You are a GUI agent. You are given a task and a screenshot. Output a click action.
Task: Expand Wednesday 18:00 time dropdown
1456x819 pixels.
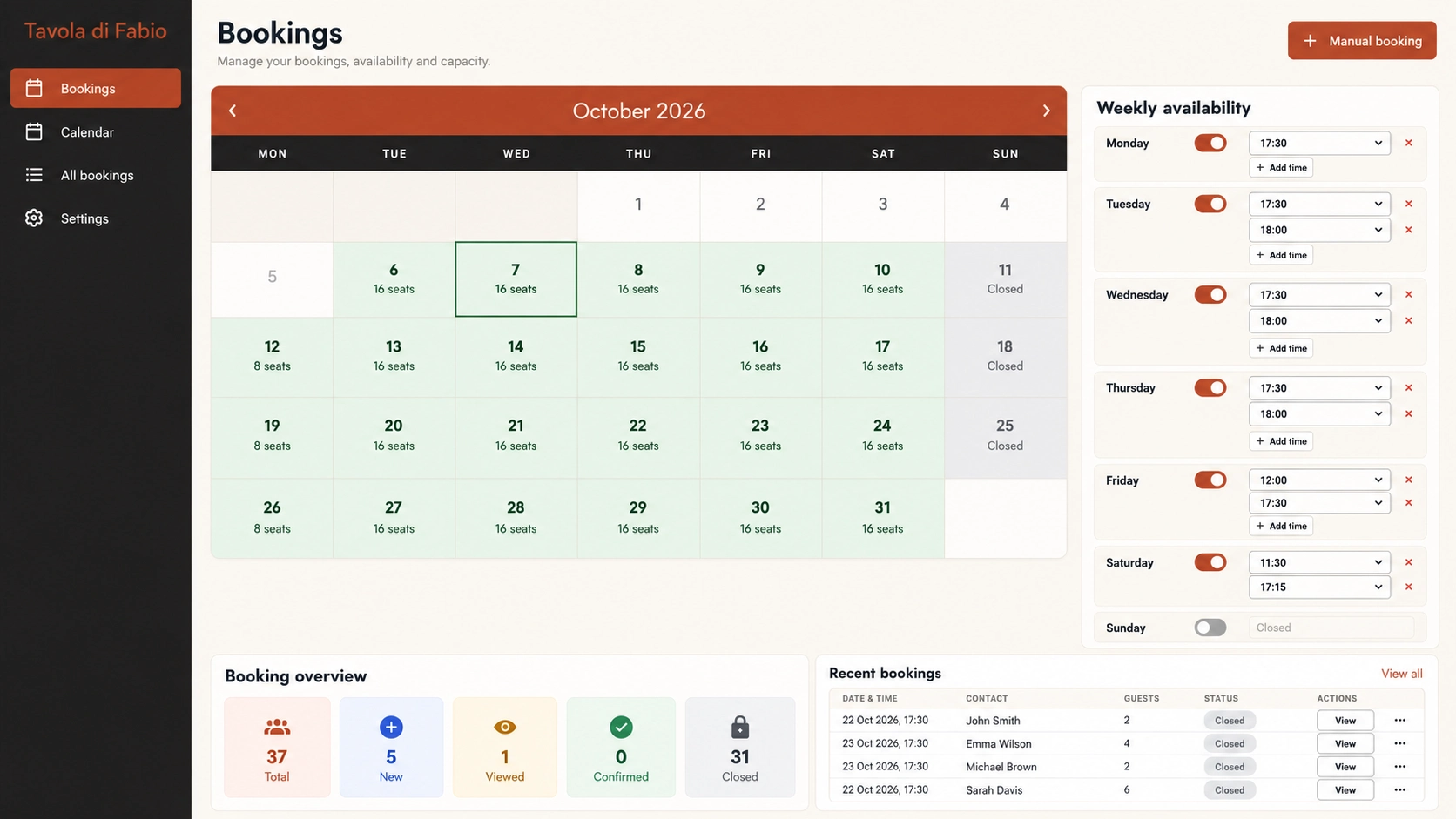click(1319, 320)
